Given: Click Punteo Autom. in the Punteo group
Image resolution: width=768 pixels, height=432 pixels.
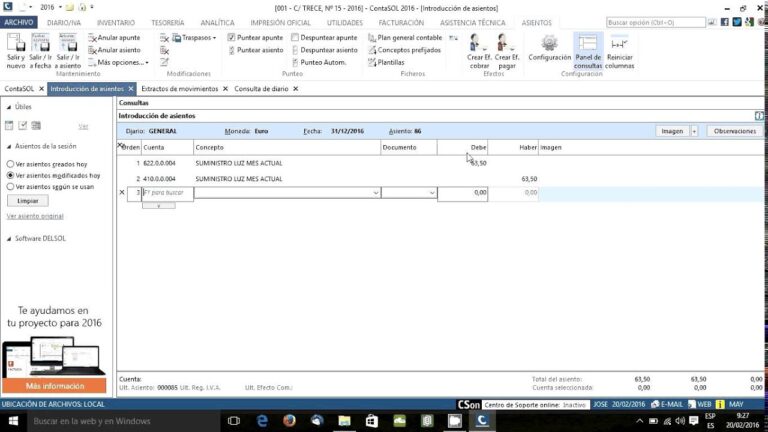Looking at the screenshot, I should 319,62.
